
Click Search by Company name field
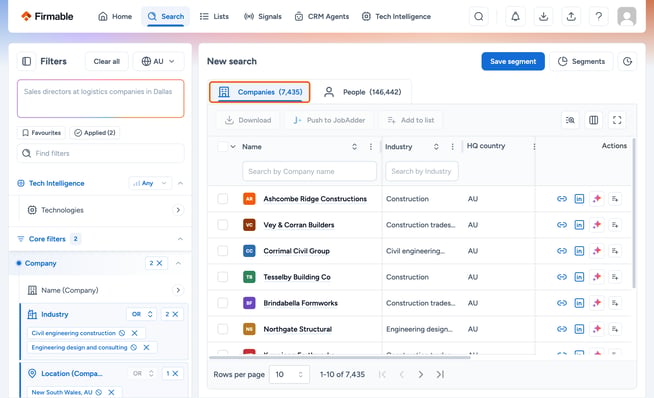[x=309, y=171]
